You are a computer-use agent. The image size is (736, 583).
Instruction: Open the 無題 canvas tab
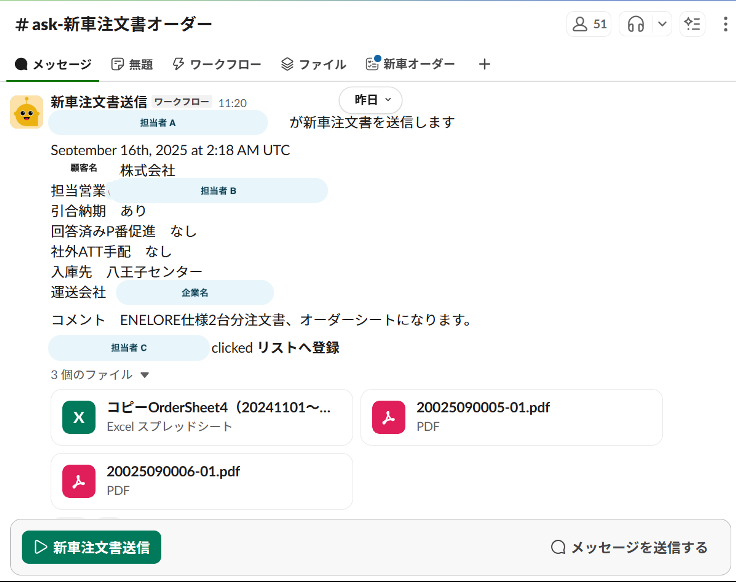click(x=132, y=64)
